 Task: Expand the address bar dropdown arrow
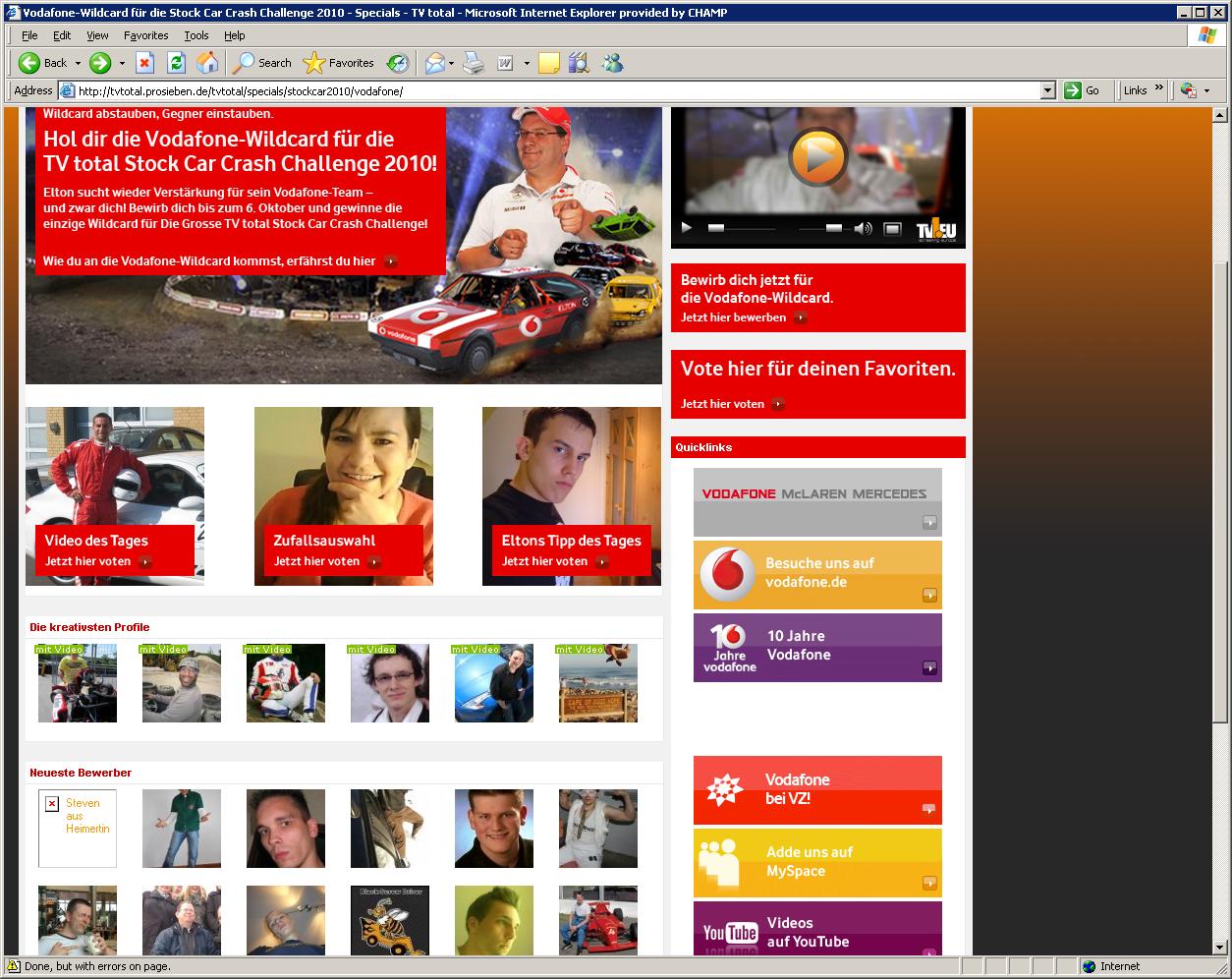[x=1047, y=90]
